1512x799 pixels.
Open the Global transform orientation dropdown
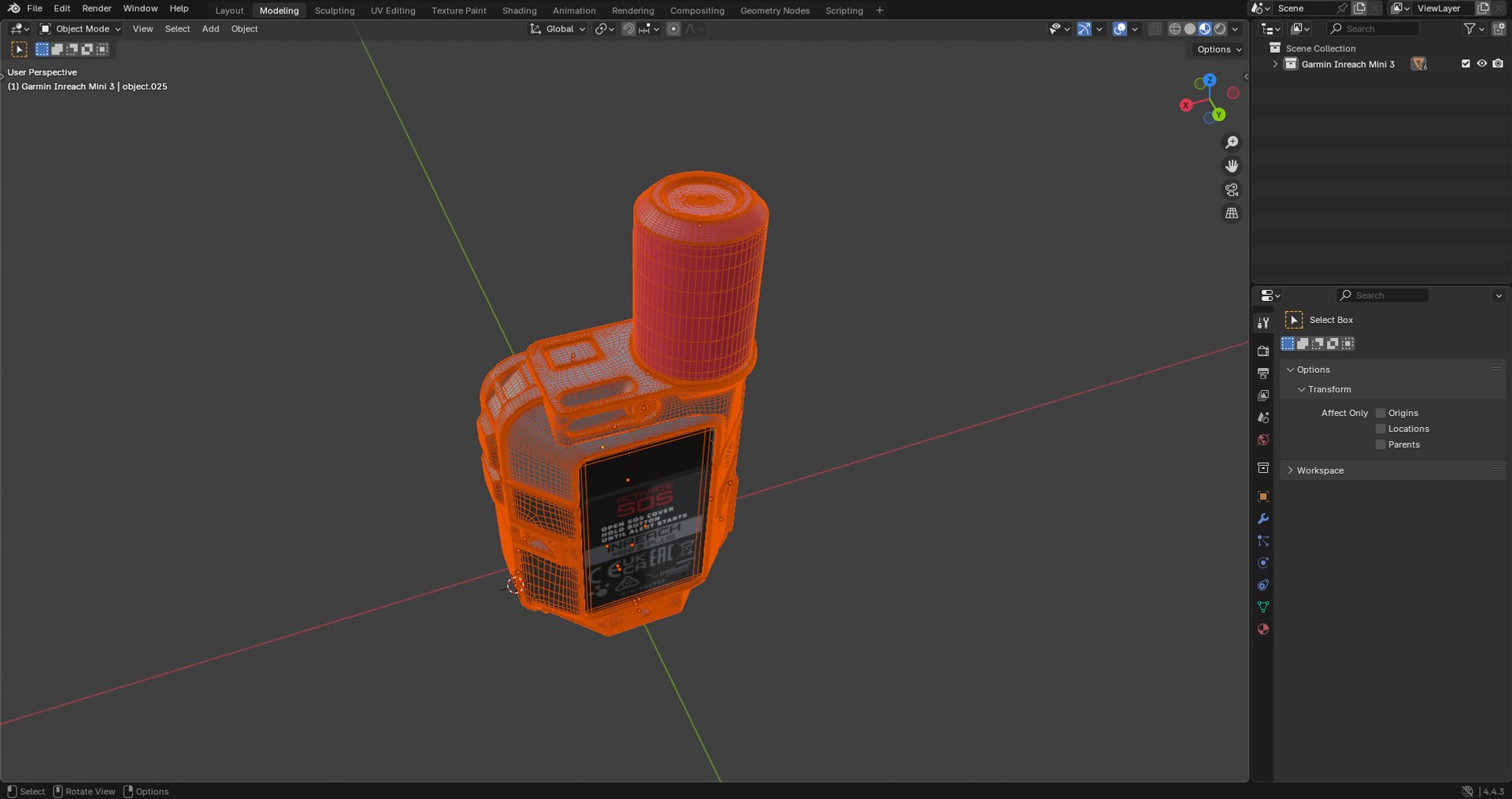[x=557, y=29]
